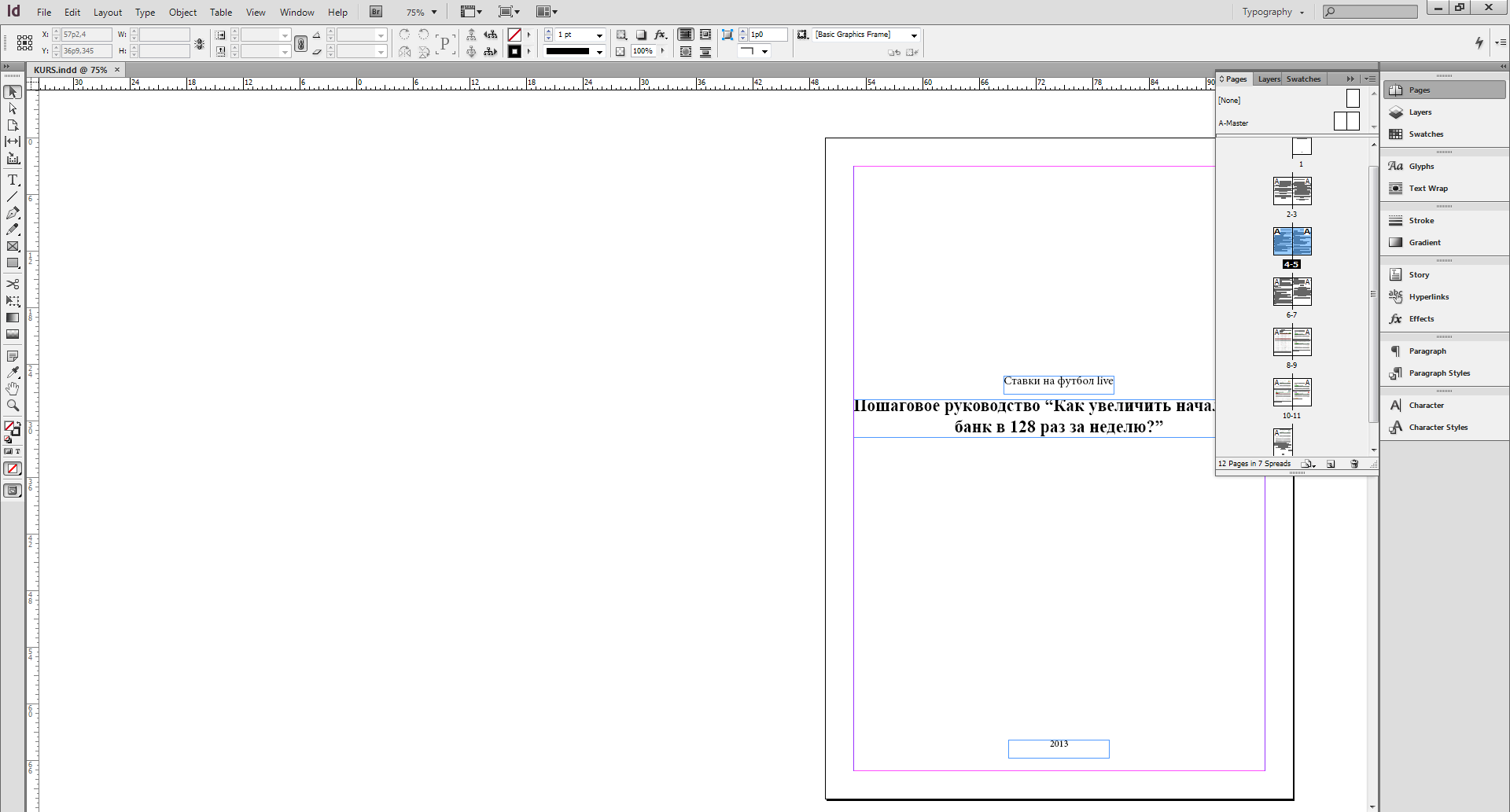Select the Rectangle Frame tool

click(13, 246)
